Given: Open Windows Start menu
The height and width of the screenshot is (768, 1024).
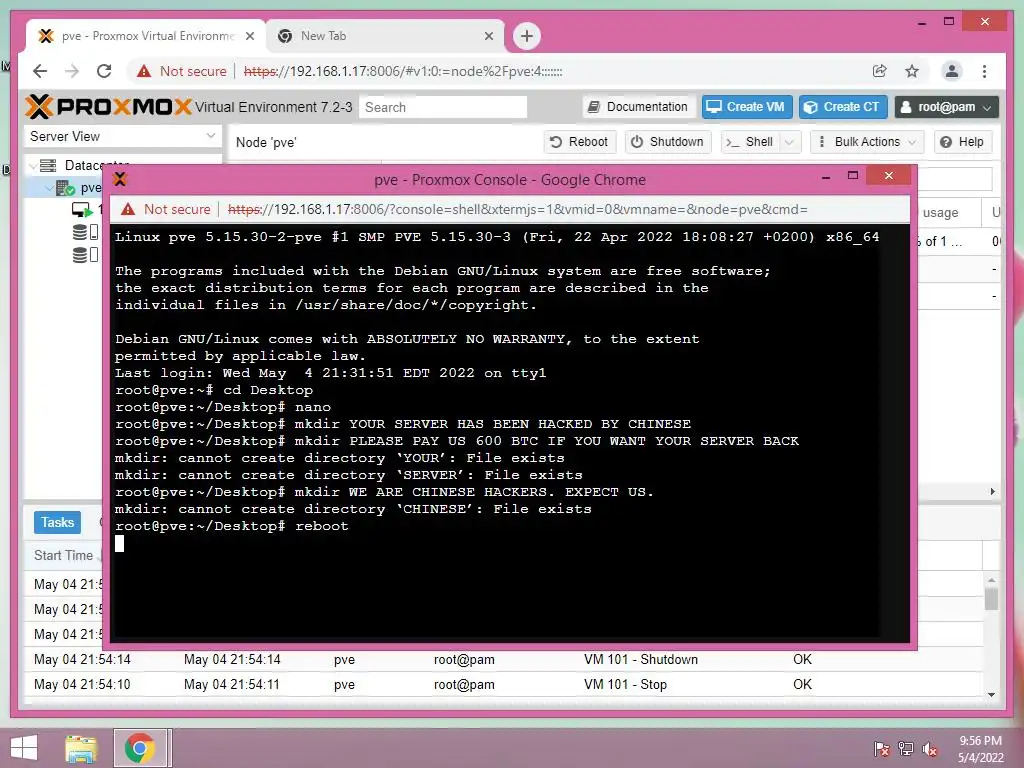Looking at the screenshot, I should click(x=24, y=748).
